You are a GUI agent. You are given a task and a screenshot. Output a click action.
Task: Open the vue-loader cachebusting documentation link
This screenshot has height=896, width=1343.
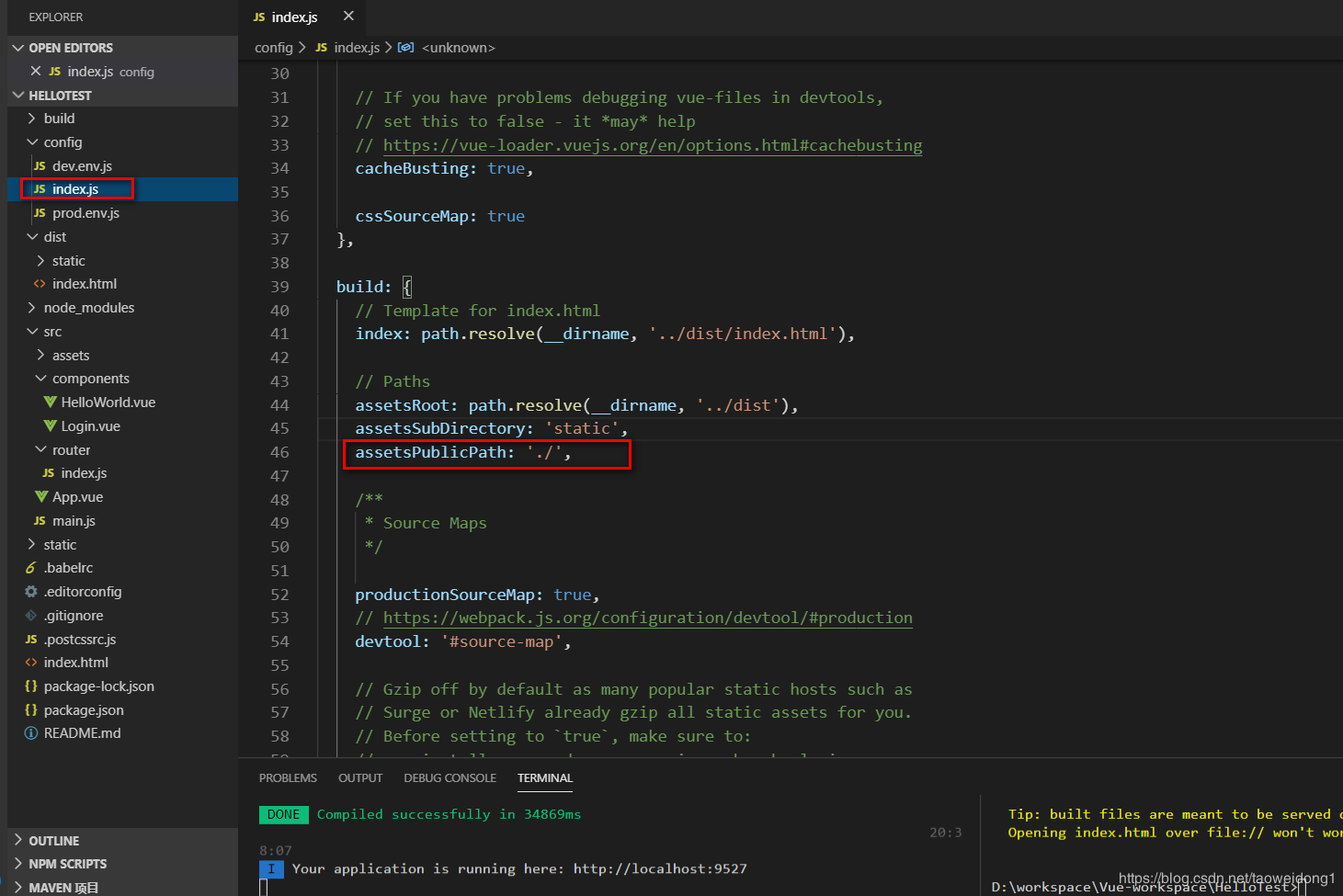tap(652, 145)
